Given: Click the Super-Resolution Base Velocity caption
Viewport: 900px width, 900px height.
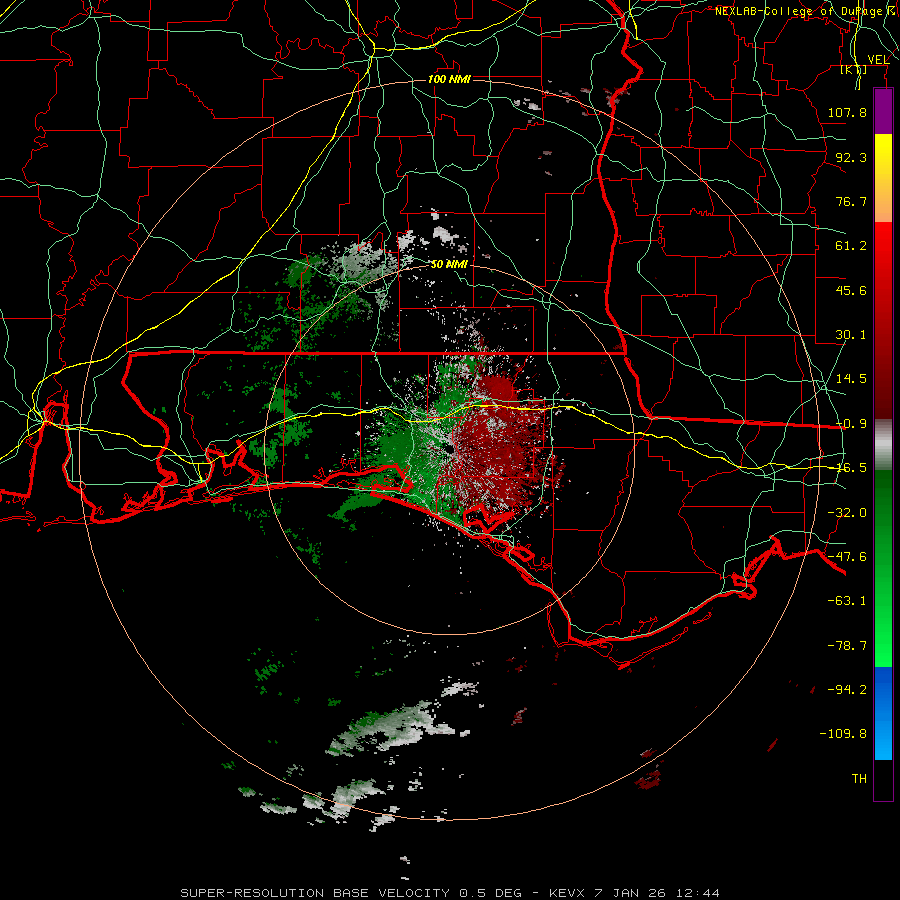Looking at the screenshot, I should pos(450,893).
